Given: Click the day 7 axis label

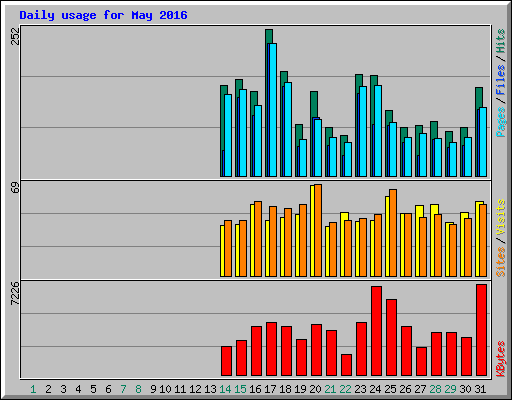Looking at the screenshot, I should pyautogui.click(x=123, y=389).
